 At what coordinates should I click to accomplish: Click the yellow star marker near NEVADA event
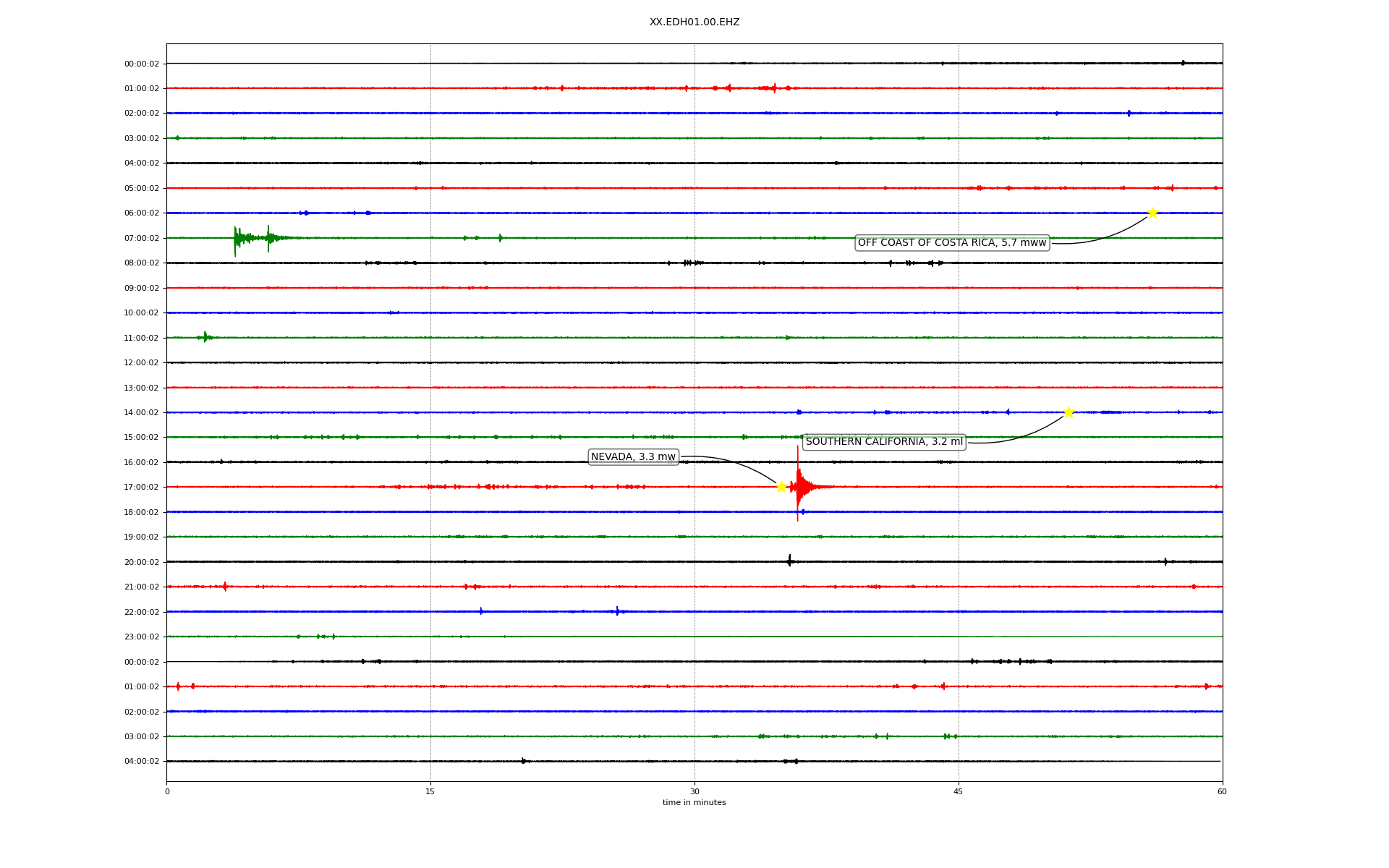point(781,487)
